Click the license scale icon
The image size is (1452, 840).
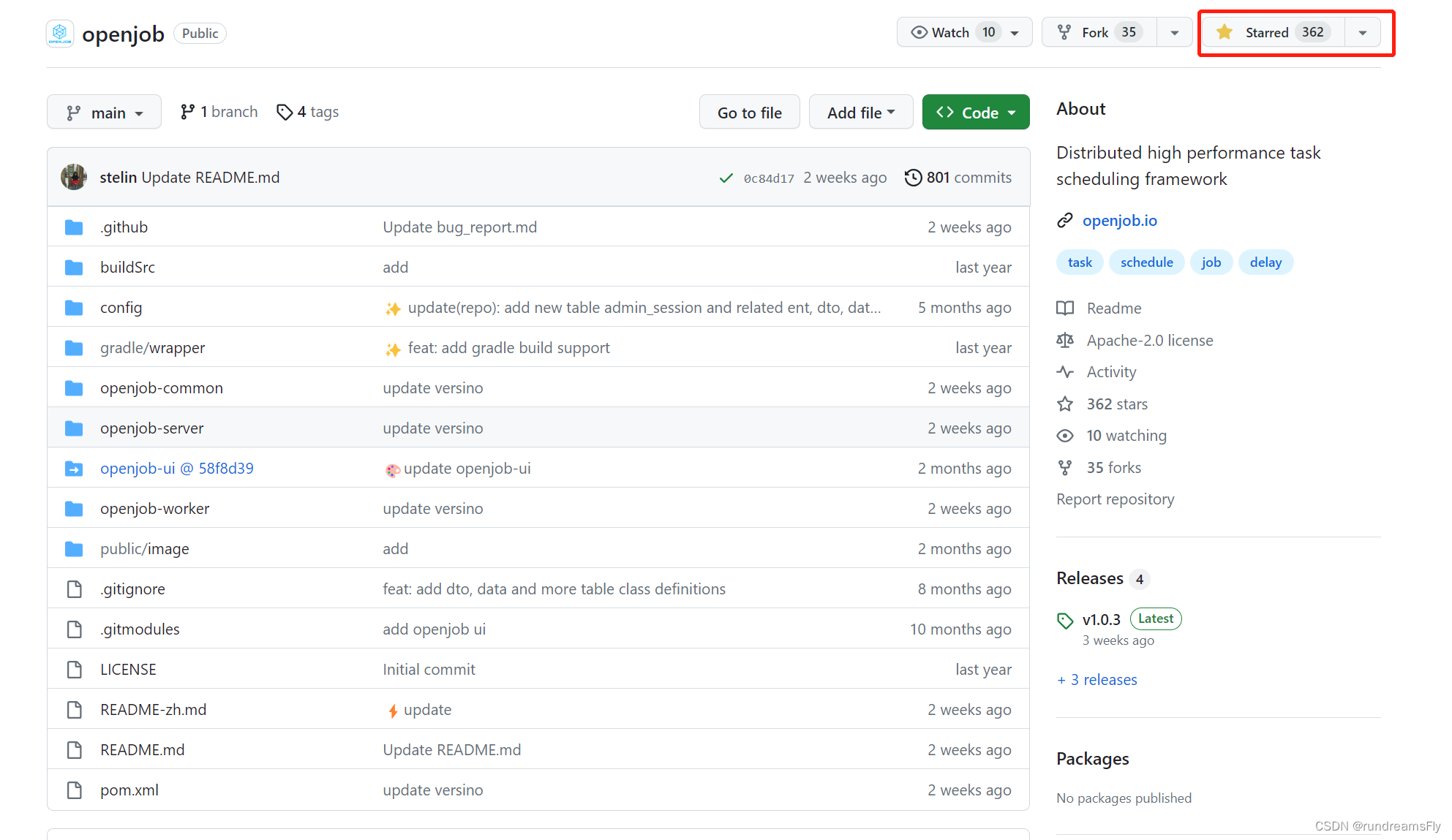[1065, 341]
